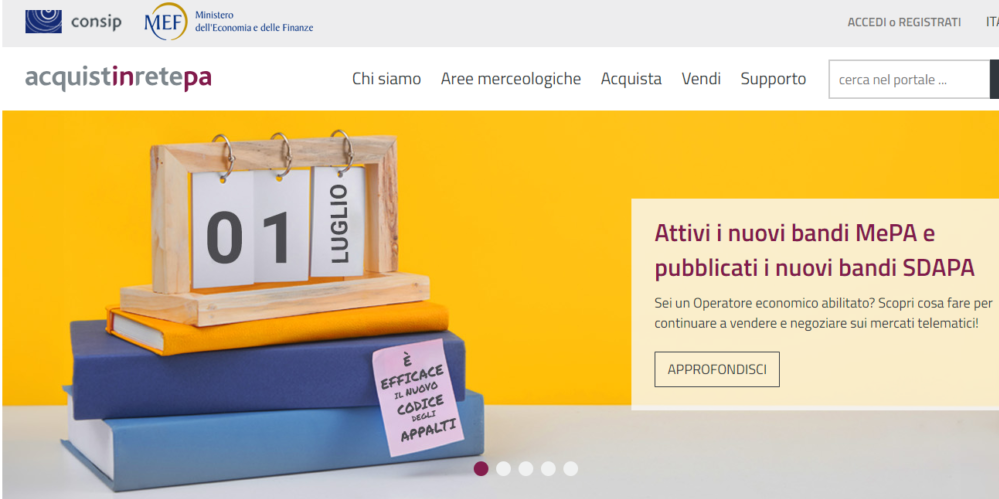This screenshot has width=999, height=499.
Task: Open the Vendi menu
Action: tap(701, 79)
